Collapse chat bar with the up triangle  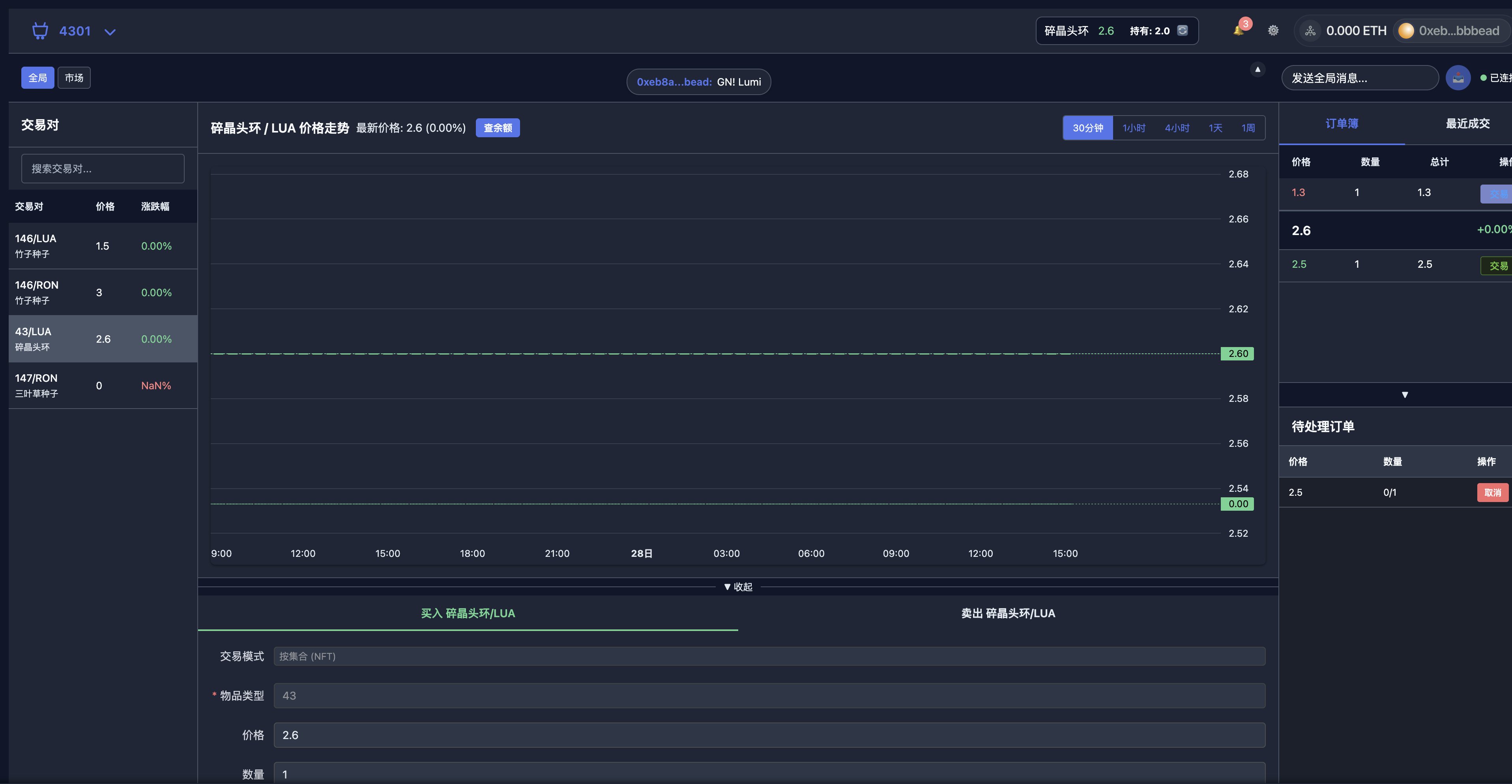point(1257,69)
